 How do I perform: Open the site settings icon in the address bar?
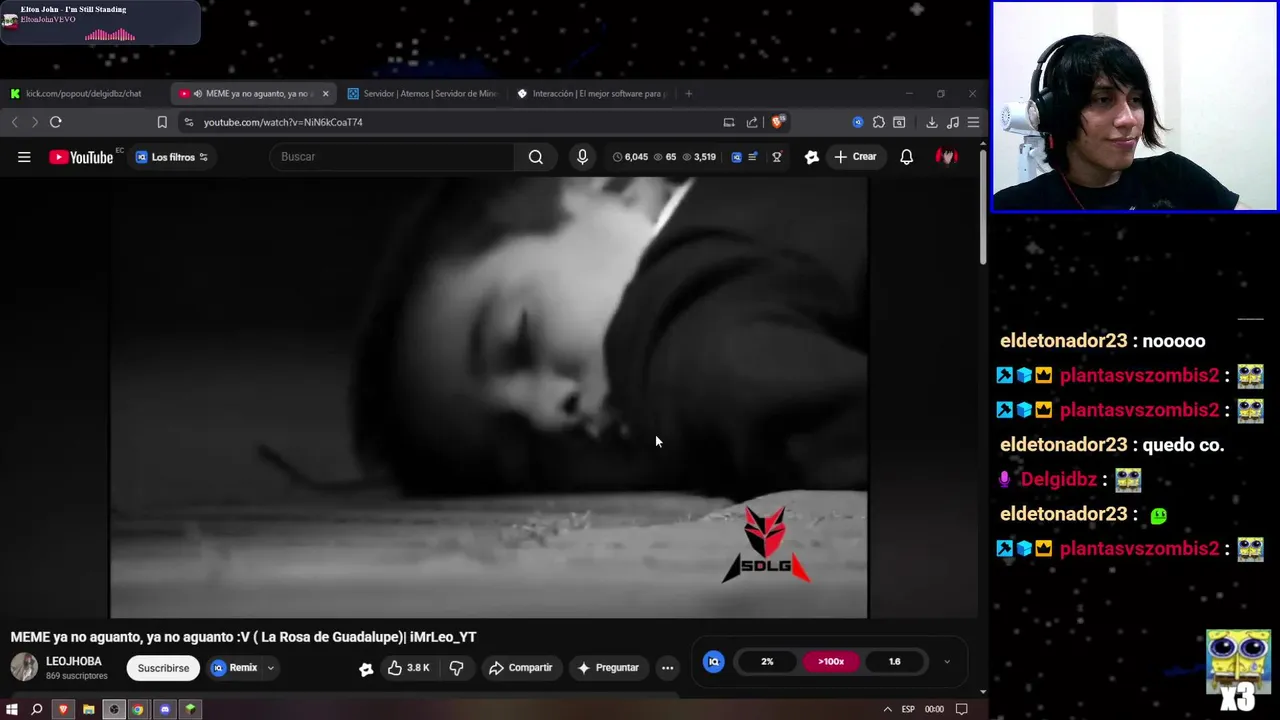coord(188,122)
